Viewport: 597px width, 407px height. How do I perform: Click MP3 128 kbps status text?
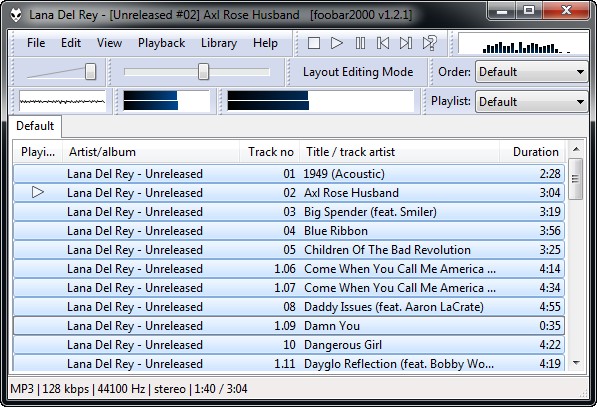pyautogui.click(x=49, y=389)
